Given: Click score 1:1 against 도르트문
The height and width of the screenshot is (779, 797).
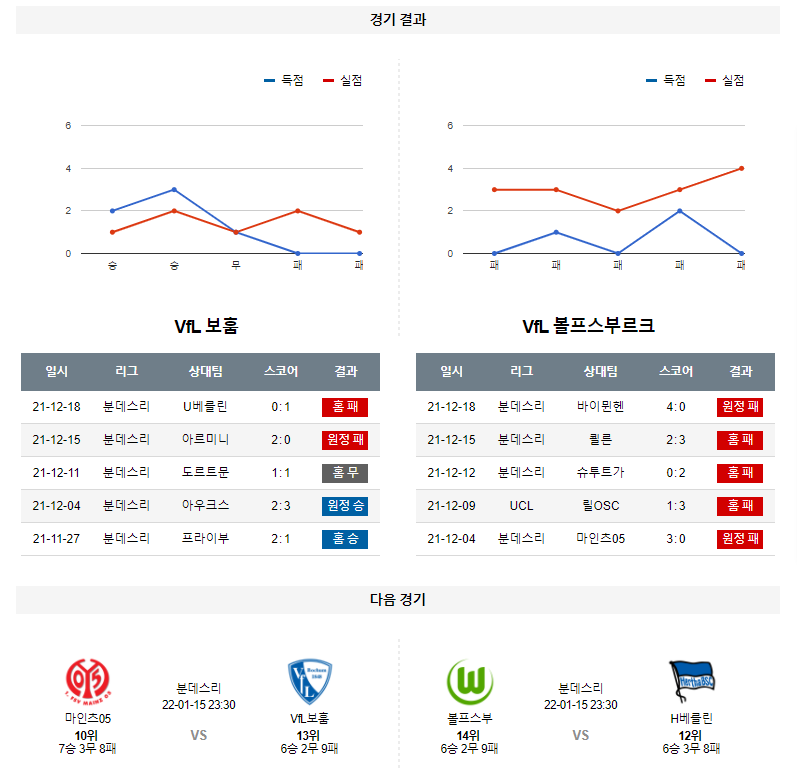Looking at the screenshot, I should coord(281,473).
